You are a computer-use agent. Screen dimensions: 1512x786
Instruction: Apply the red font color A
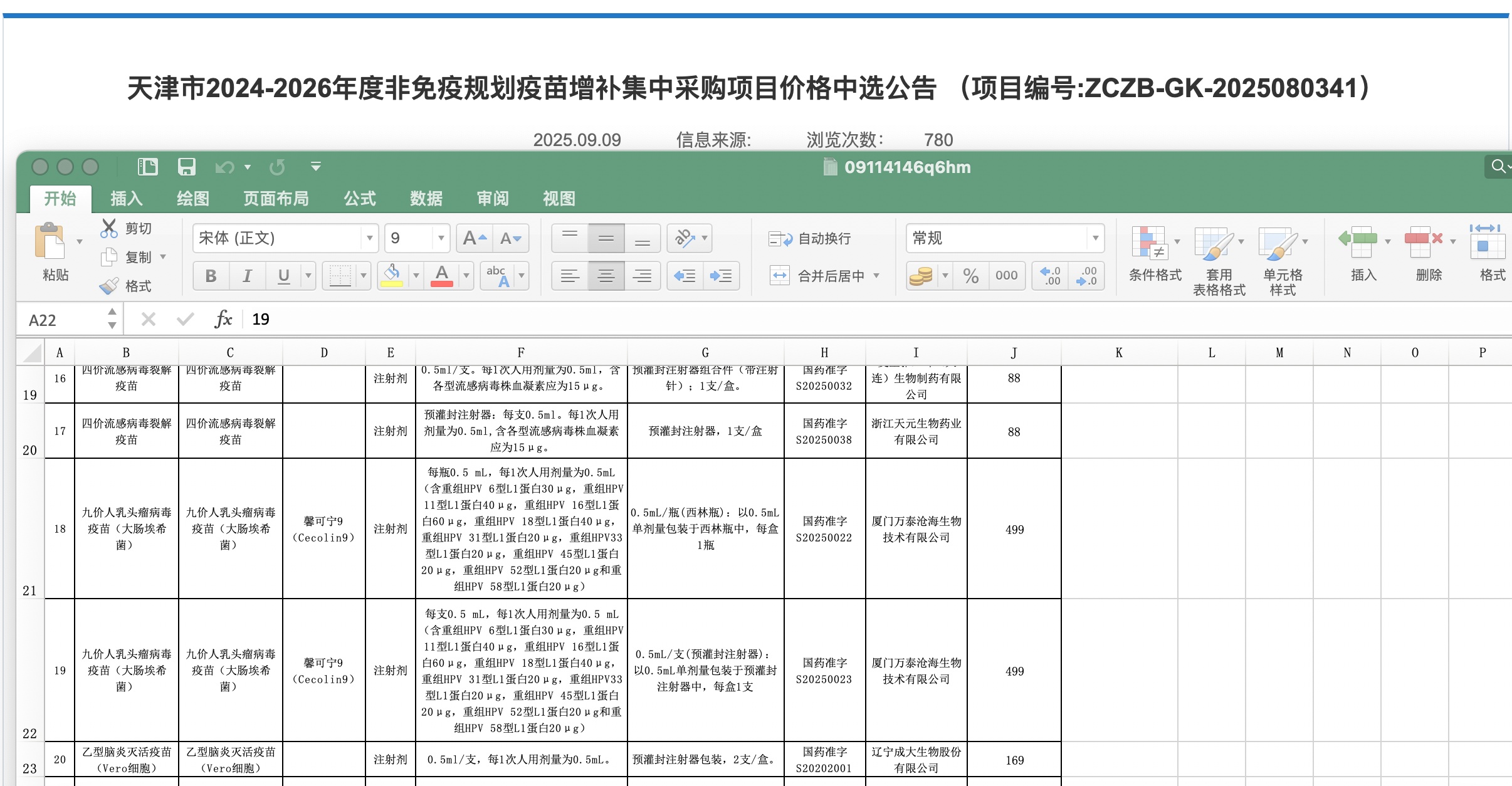click(x=442, y=276)
